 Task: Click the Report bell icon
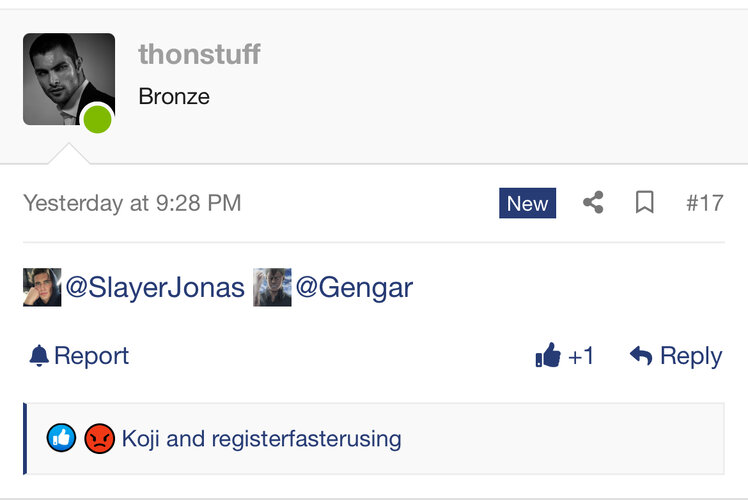pyautogui.click(x=39, y=356)
